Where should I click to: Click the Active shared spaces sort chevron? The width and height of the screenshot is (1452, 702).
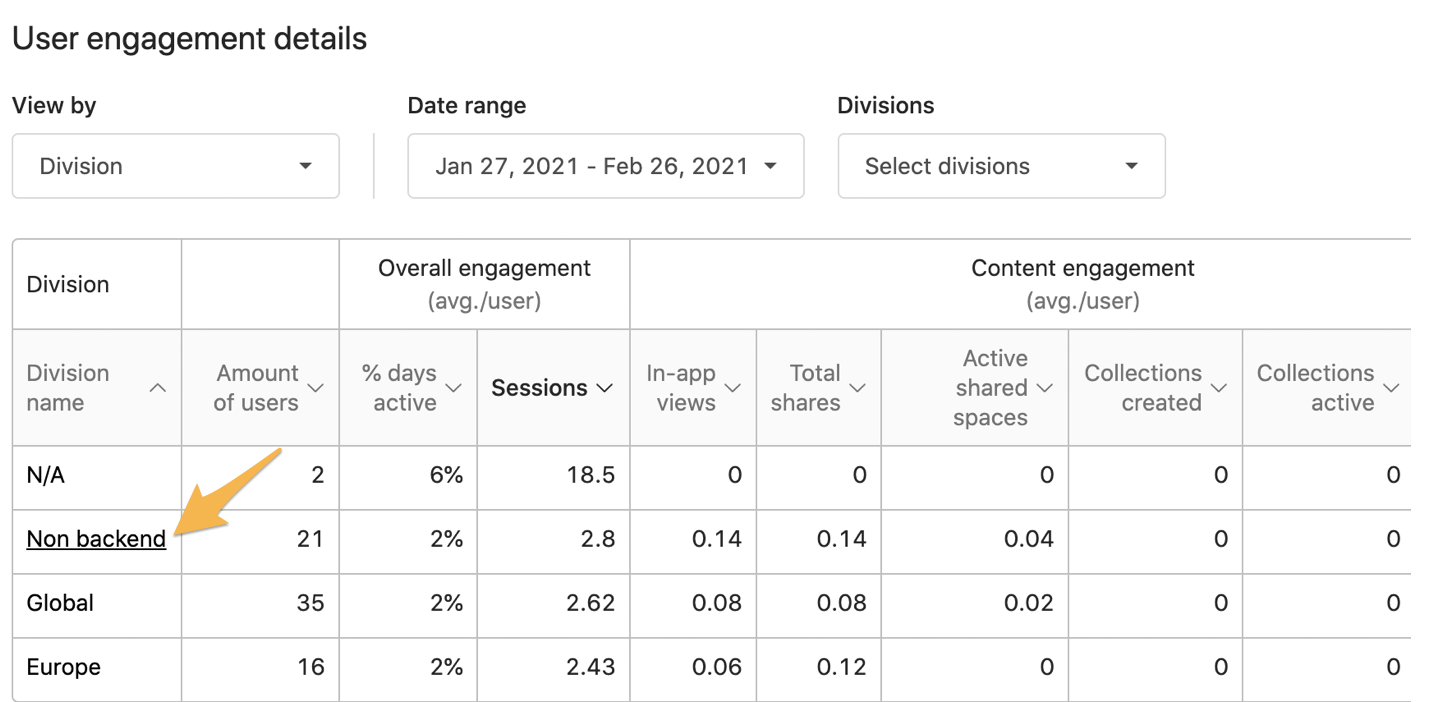click(x=1046, y=388)
